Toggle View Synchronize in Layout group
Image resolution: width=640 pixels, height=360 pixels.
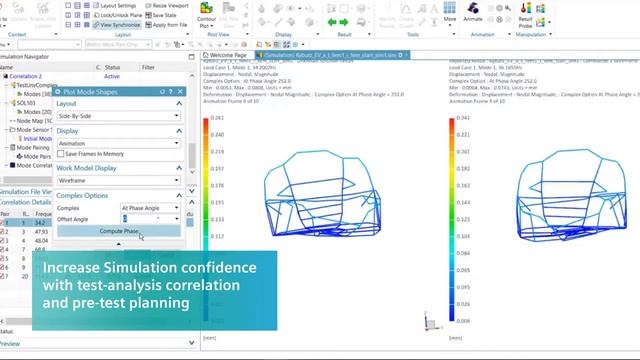[x=116, y=25]
